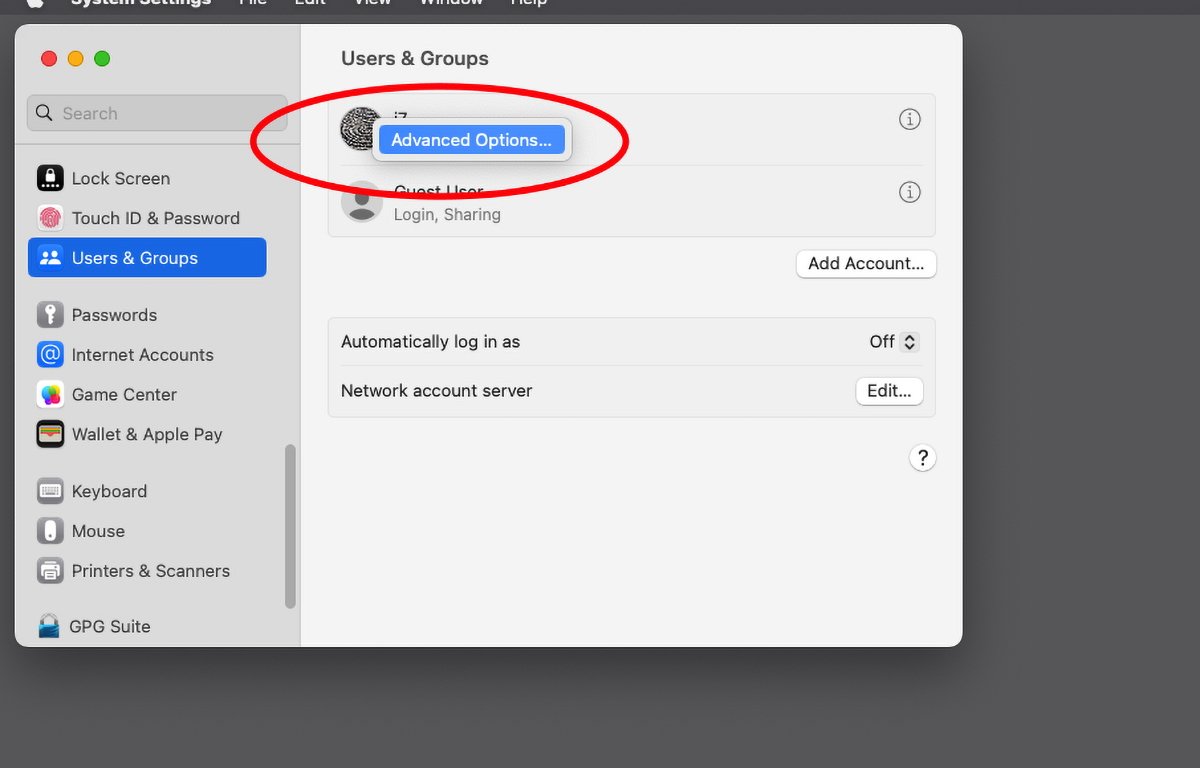The width and height of the screenshot is (1200, 768).
Task: Click the help question mark button
Action: (x=922, y=458)
